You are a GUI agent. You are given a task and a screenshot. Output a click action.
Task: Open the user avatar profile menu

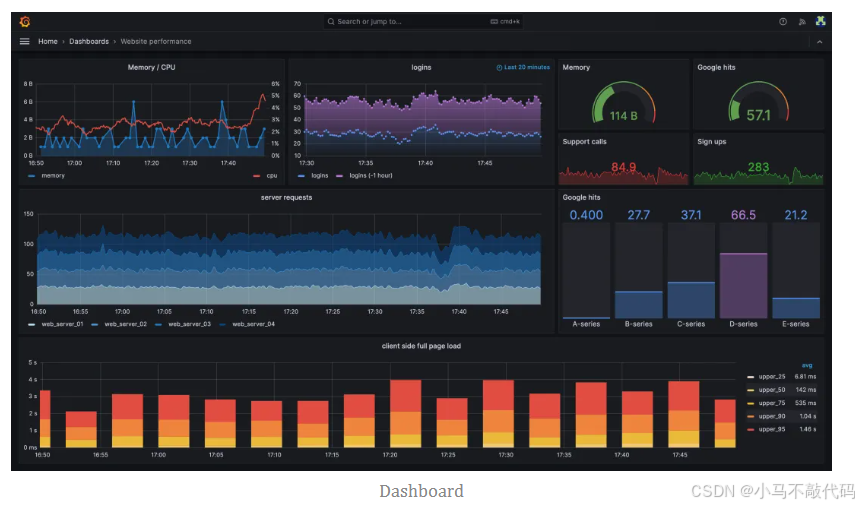point(820,21)
